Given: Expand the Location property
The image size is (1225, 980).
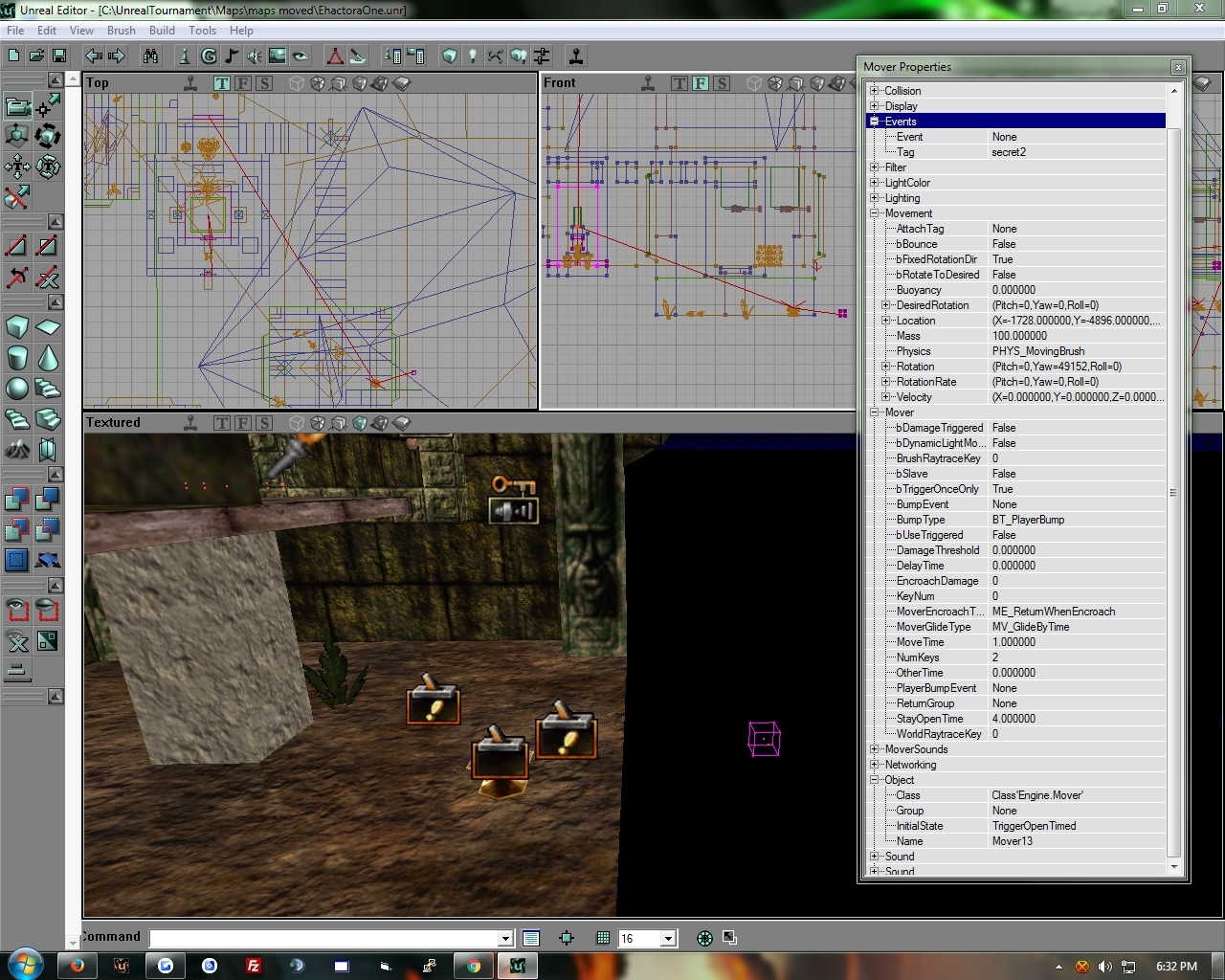Looking at the screenshot, I should pyautogui.click(x=886, y=321).
